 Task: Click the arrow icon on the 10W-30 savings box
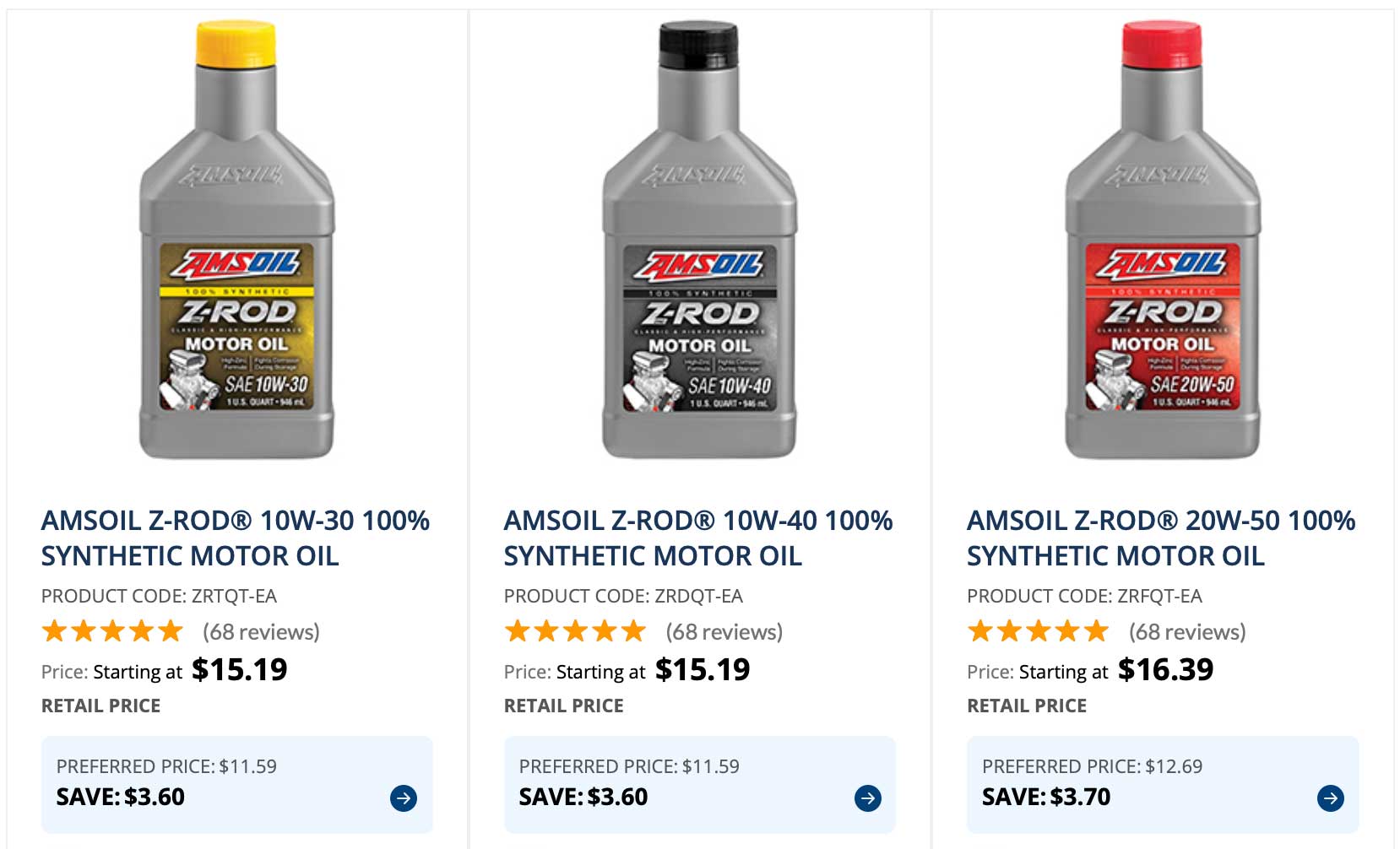(404, 796)
